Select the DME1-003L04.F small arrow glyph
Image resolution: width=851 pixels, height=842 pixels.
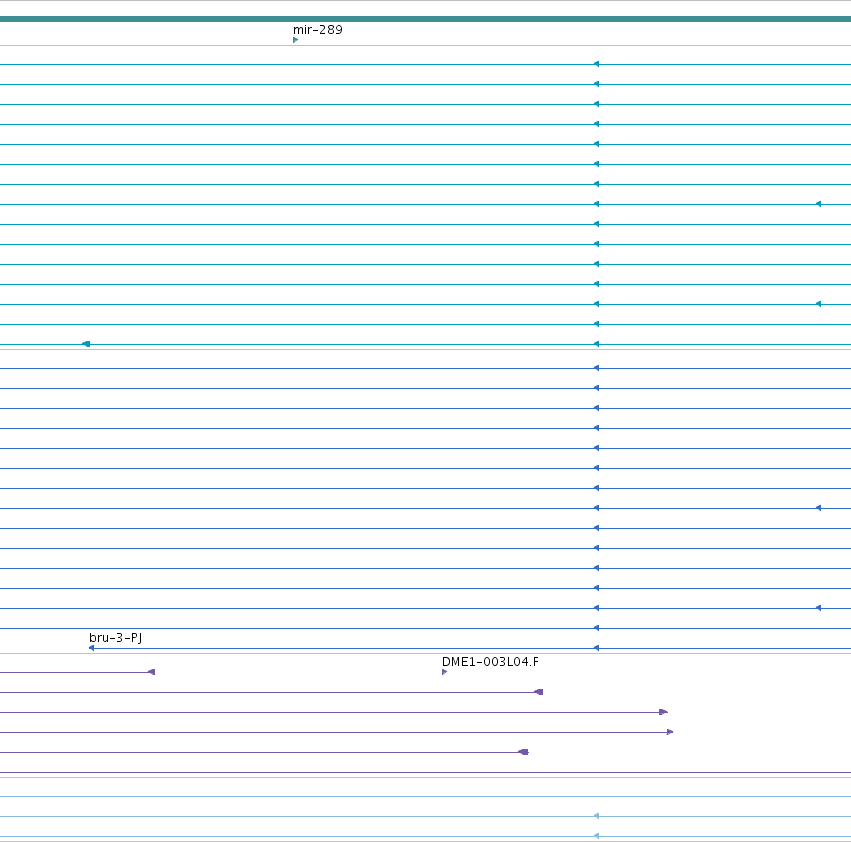tap(444, 672)
